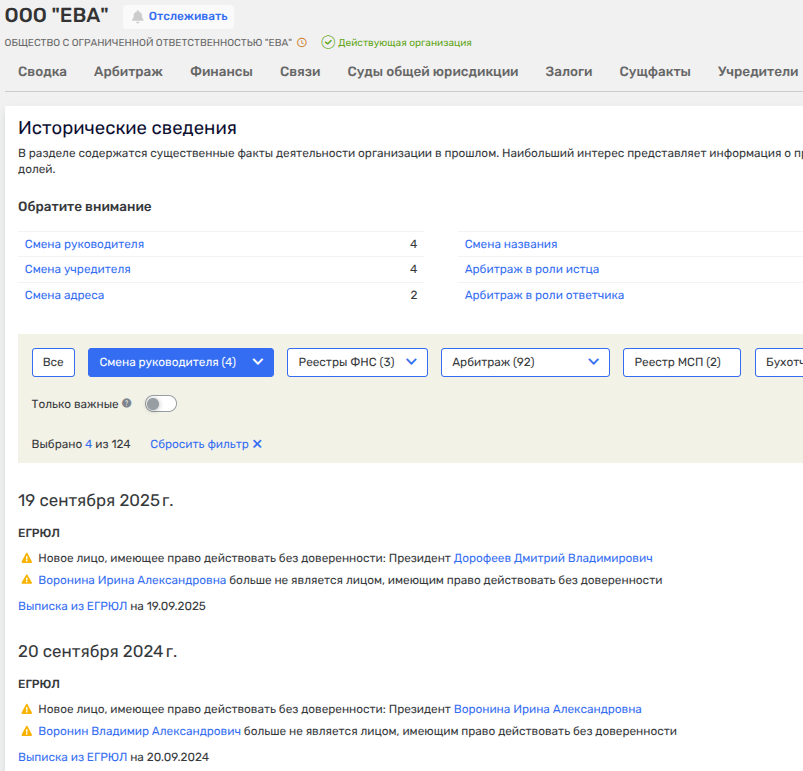Click the help icon beside Только важные
This screenshot has width=803, height=771.
(127, 404)
